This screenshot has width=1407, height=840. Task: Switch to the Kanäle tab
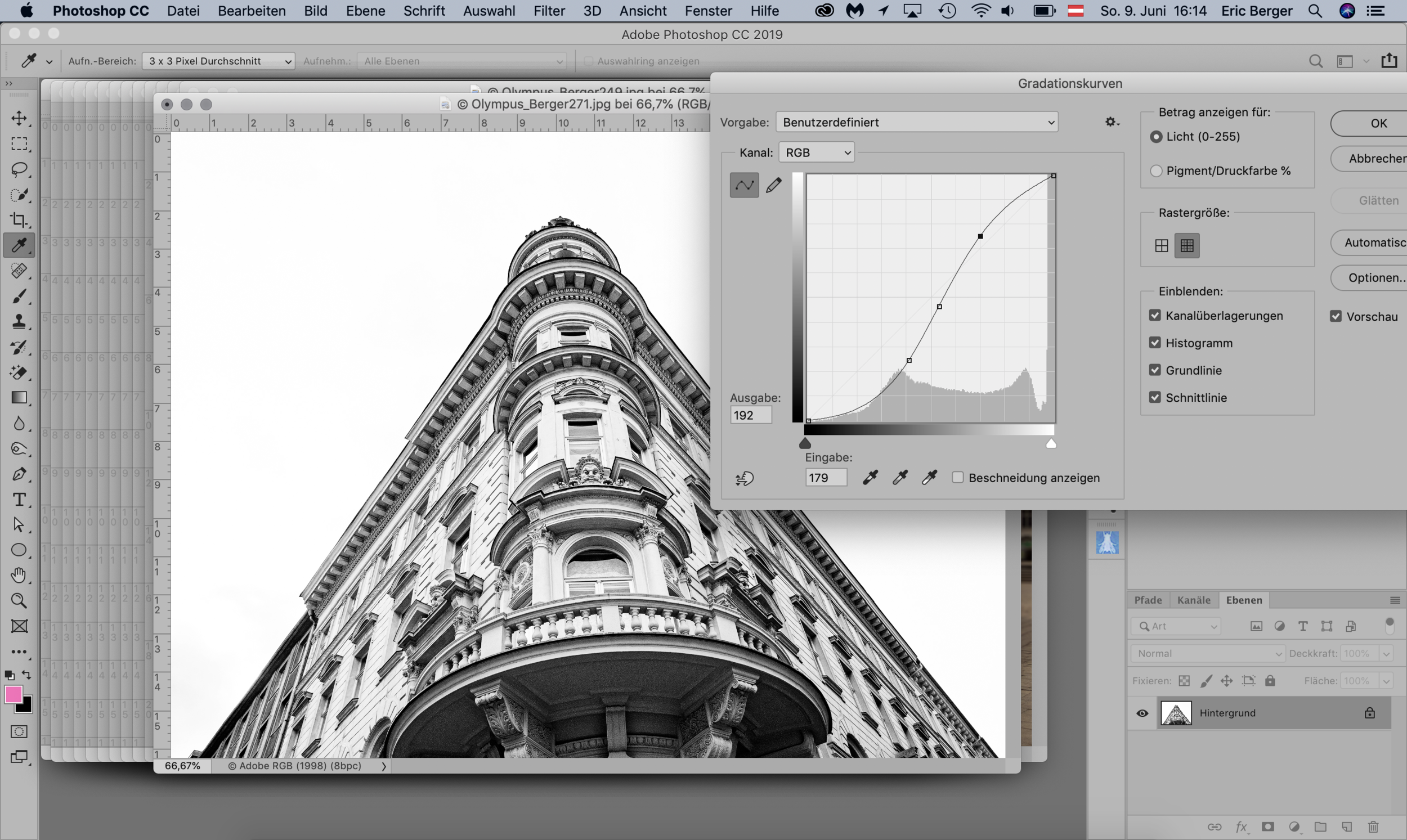[x=1193, y=600]
